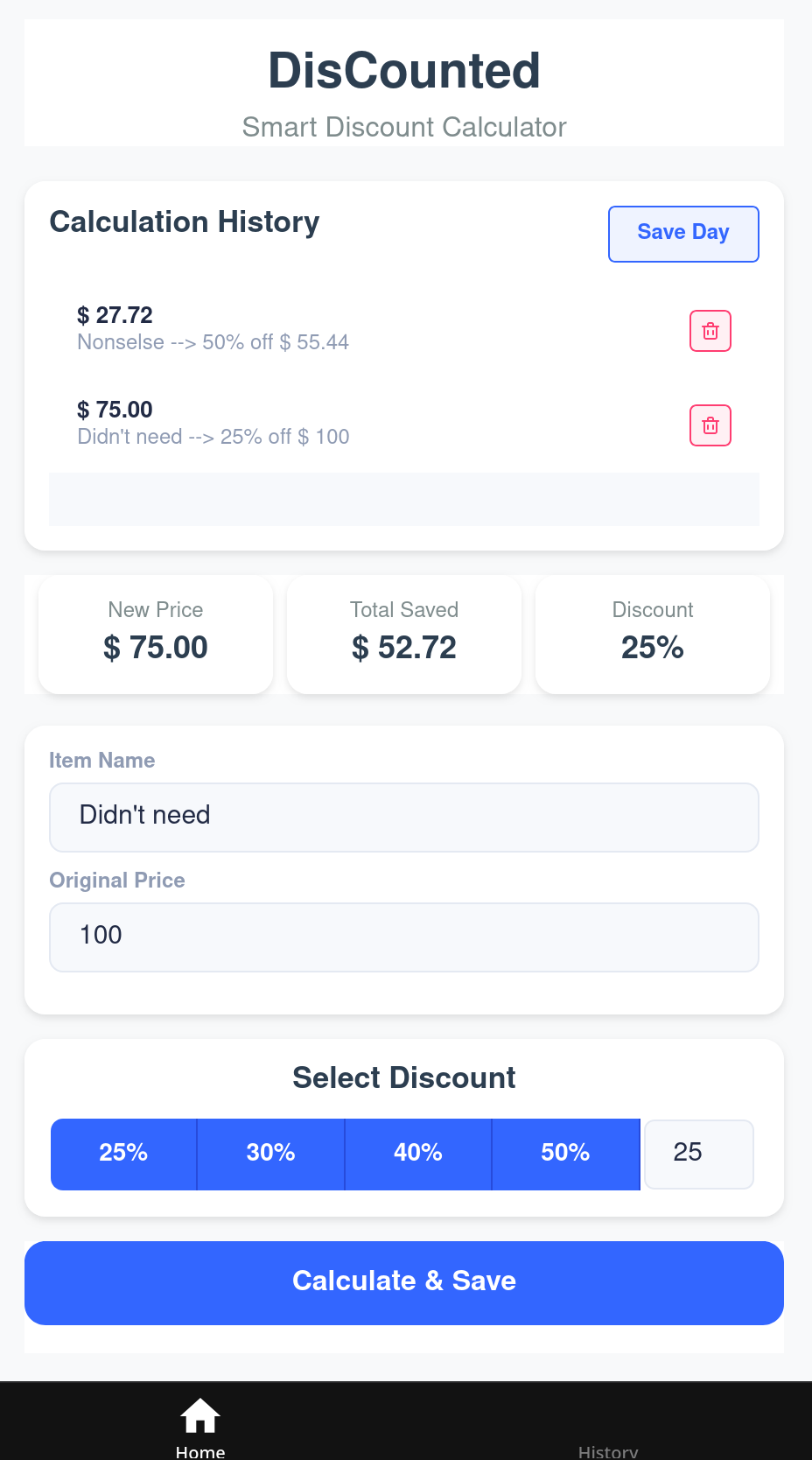Delete the $ 27.72 Nonselse history entry
This screenshot has width=812, height=1460.
click(710, 331)
